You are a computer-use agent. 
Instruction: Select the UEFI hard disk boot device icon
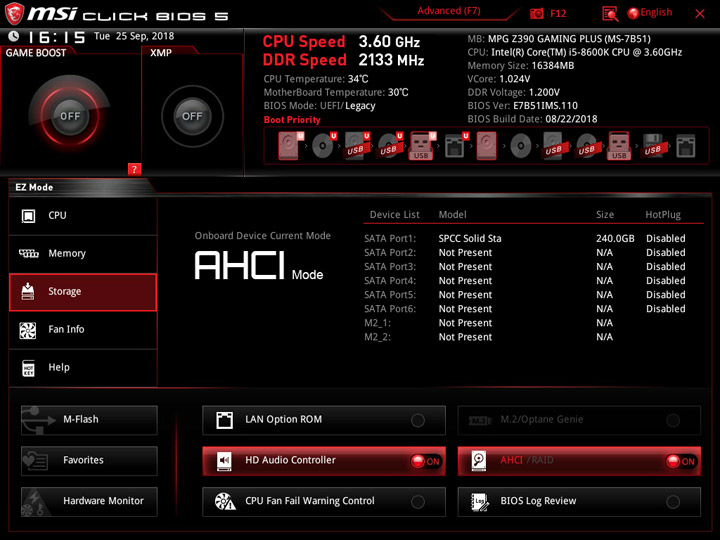[290, 146]
